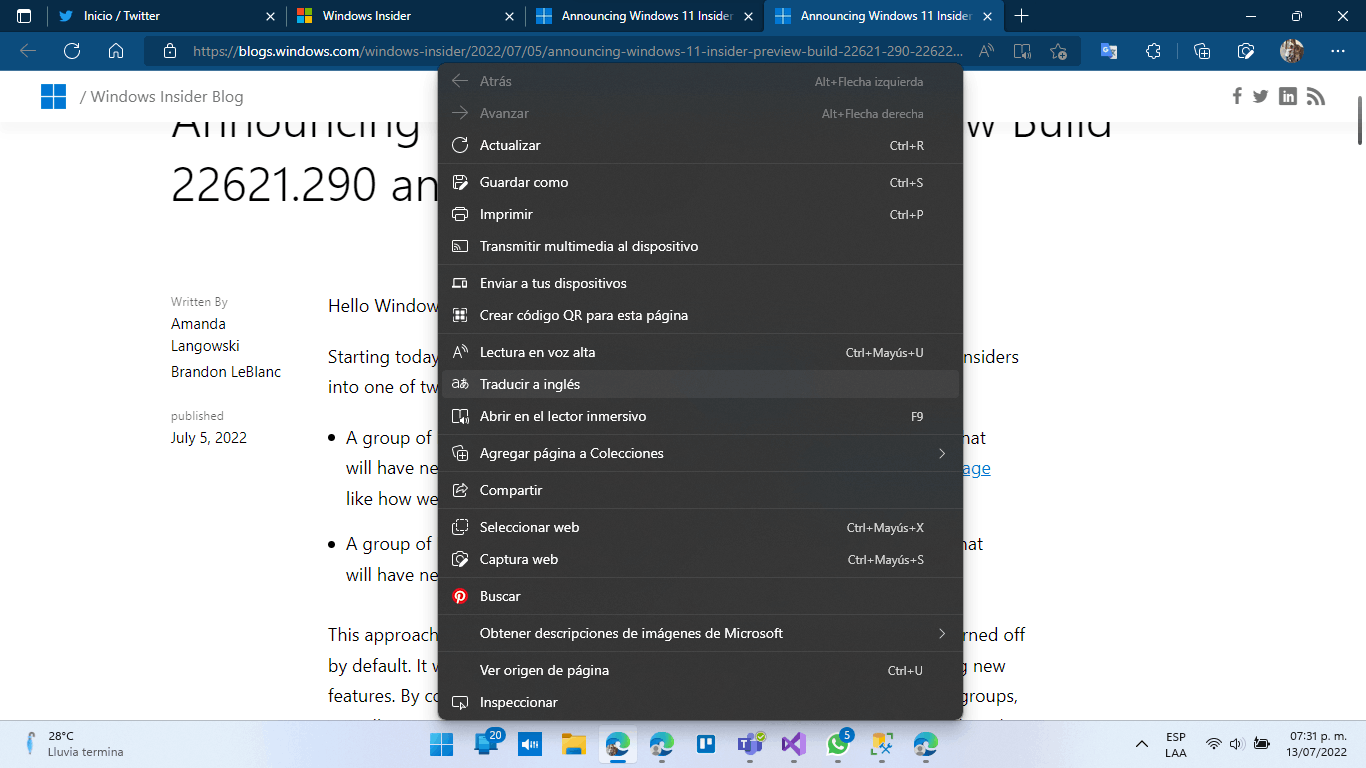Add page to favorites with star icon
The image size is (1366, 768).
pos(1059,51)
